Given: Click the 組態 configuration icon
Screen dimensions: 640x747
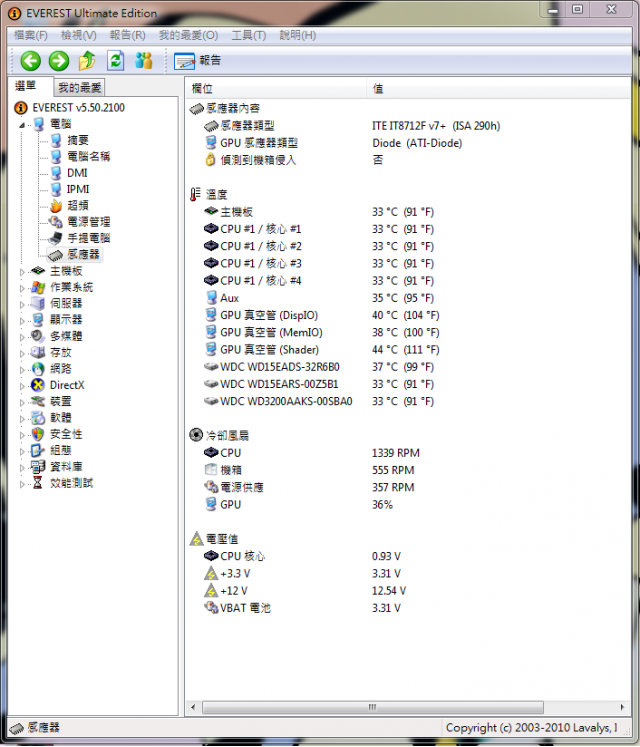Looking at the screenshot, I should click(x=38, y=450).
